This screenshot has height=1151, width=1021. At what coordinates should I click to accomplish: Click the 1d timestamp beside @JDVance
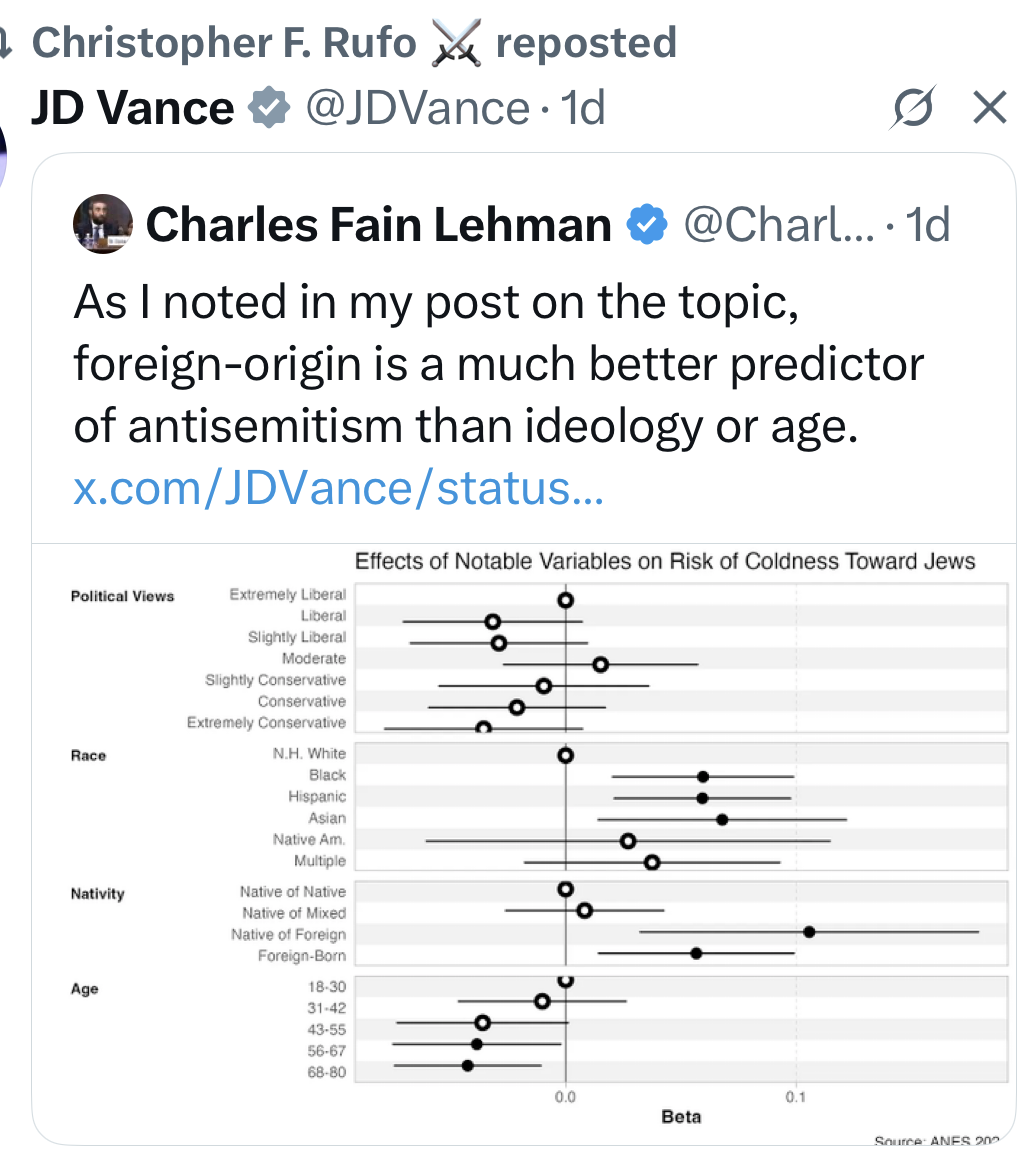click(585, 107)
